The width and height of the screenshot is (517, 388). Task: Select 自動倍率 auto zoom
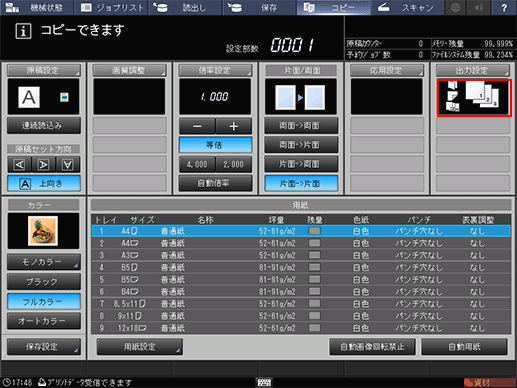coord(215,183)
